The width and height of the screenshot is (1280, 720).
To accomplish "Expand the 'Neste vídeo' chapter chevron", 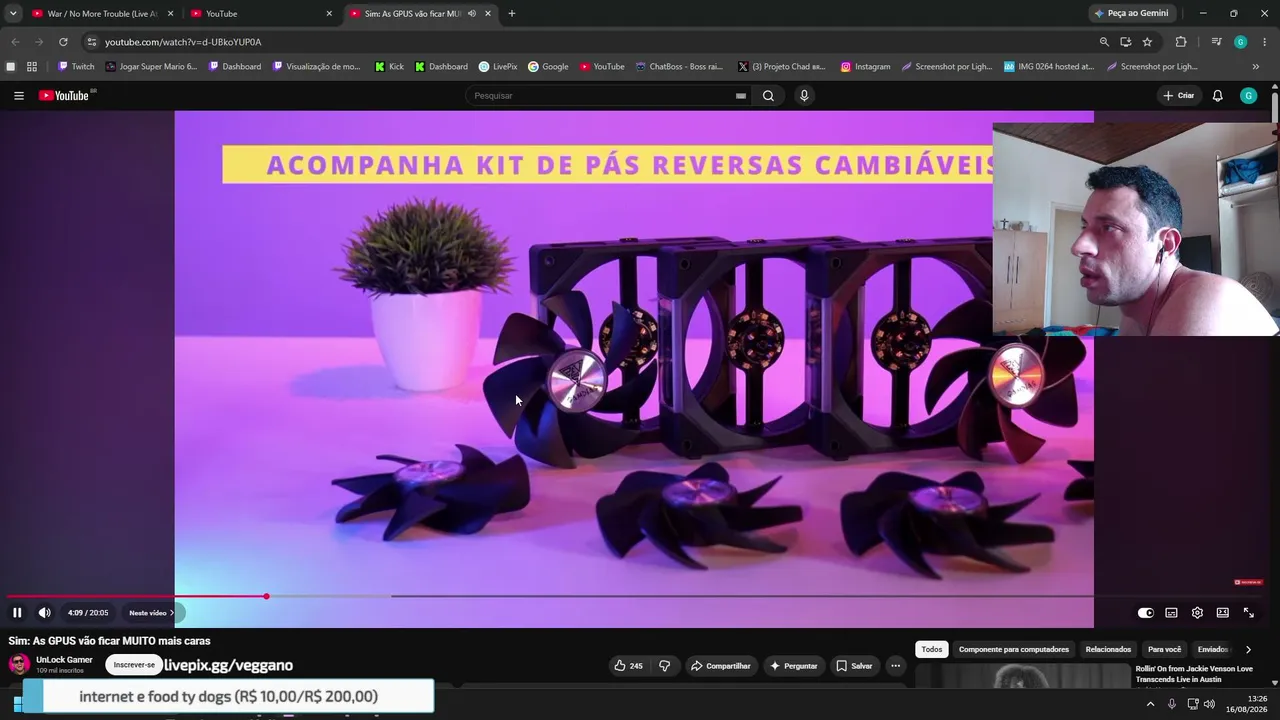I will tap(172, 613).
